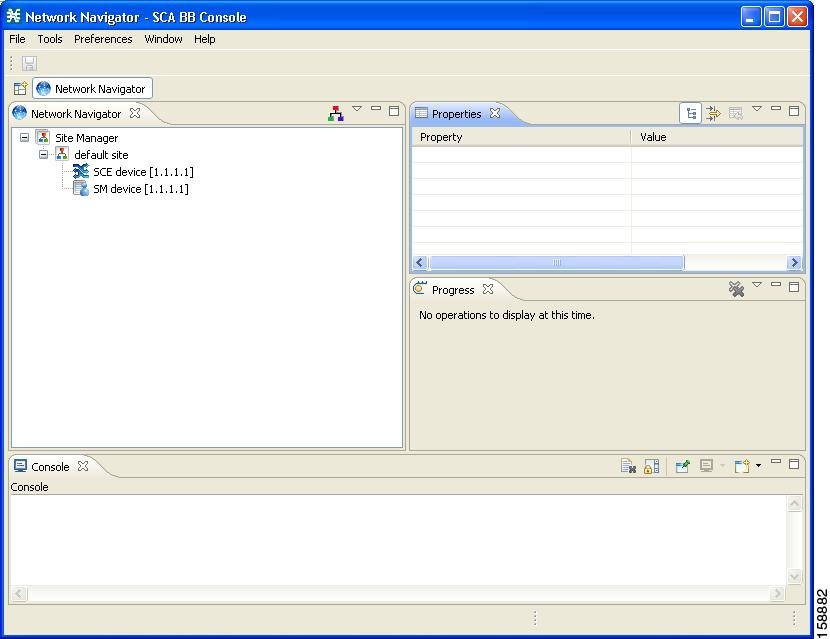Open a new Console via the Open Console icon
The width and height of the screenshot is (830, 639).
click(x=741, y=465)
